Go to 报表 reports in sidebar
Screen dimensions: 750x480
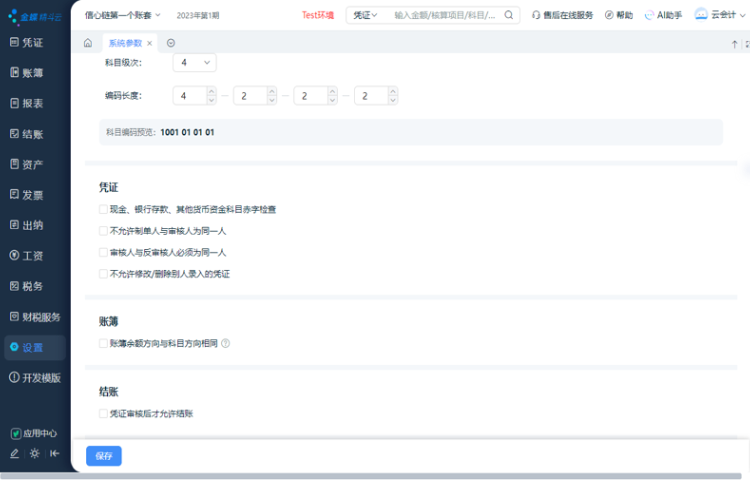click(32, 103)
